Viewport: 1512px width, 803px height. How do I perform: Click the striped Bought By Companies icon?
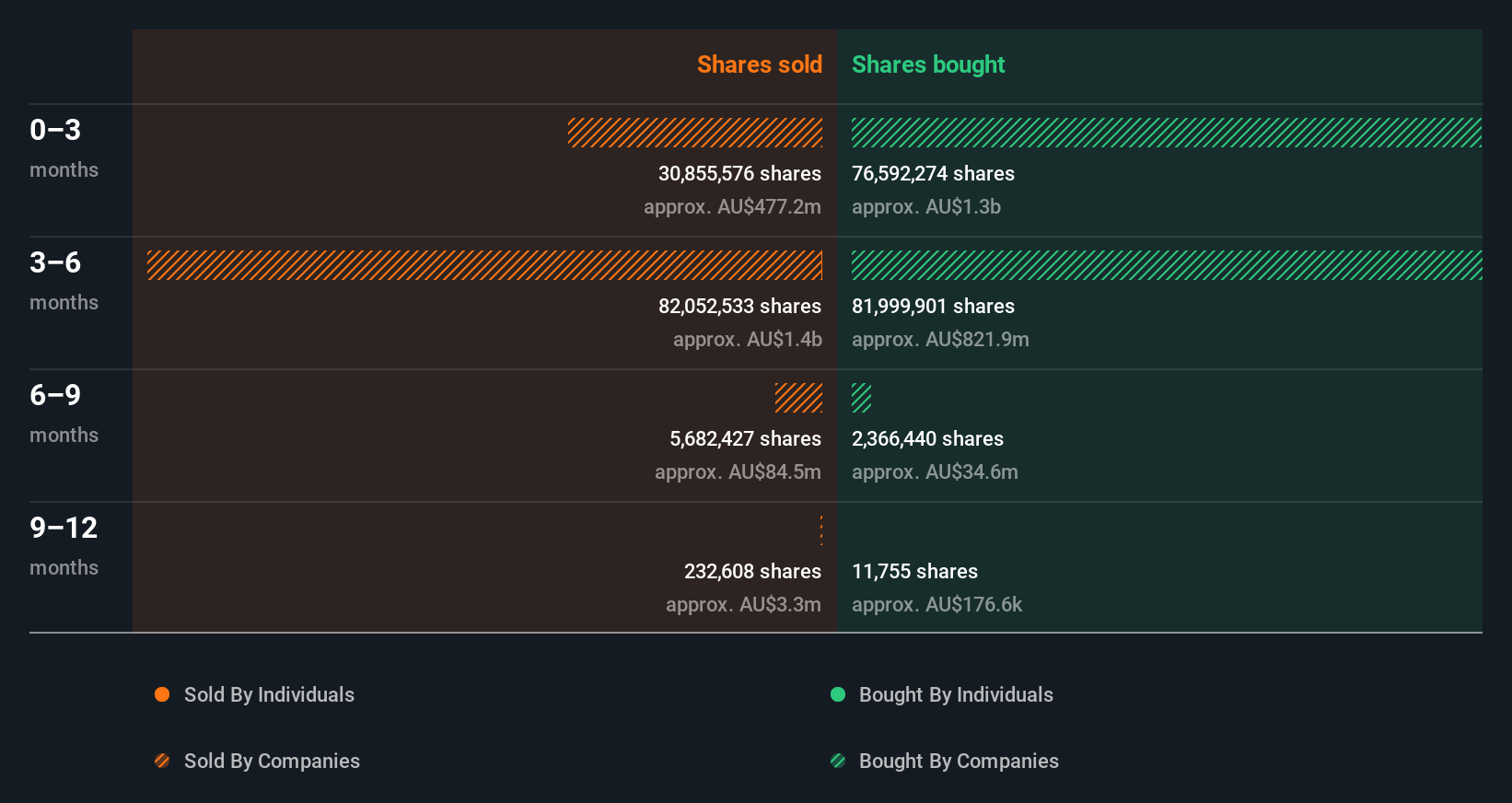pos(838,761)
